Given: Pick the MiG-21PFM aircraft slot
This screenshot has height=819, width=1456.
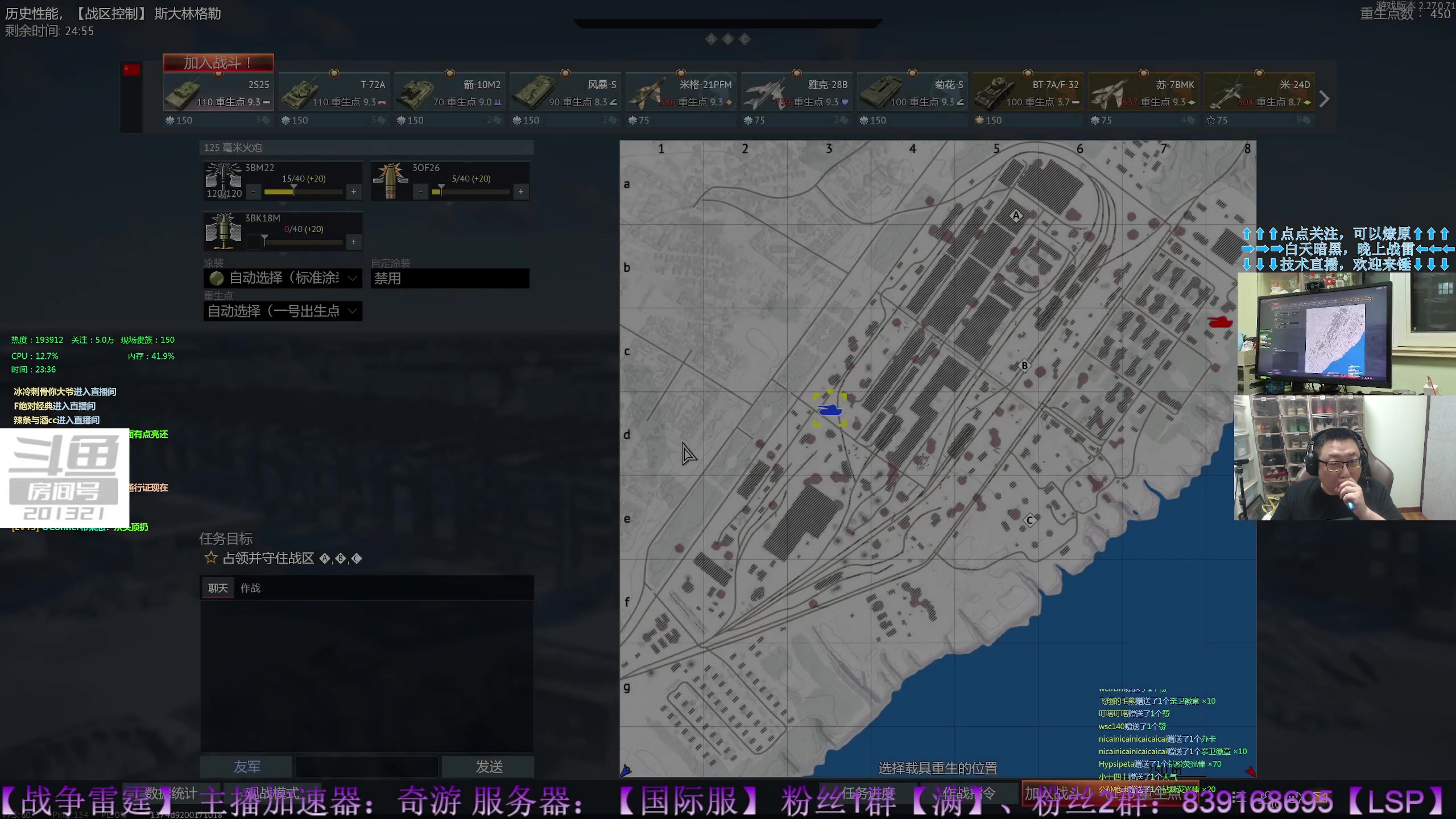Looking at the screenshot, I should [681, 93].
